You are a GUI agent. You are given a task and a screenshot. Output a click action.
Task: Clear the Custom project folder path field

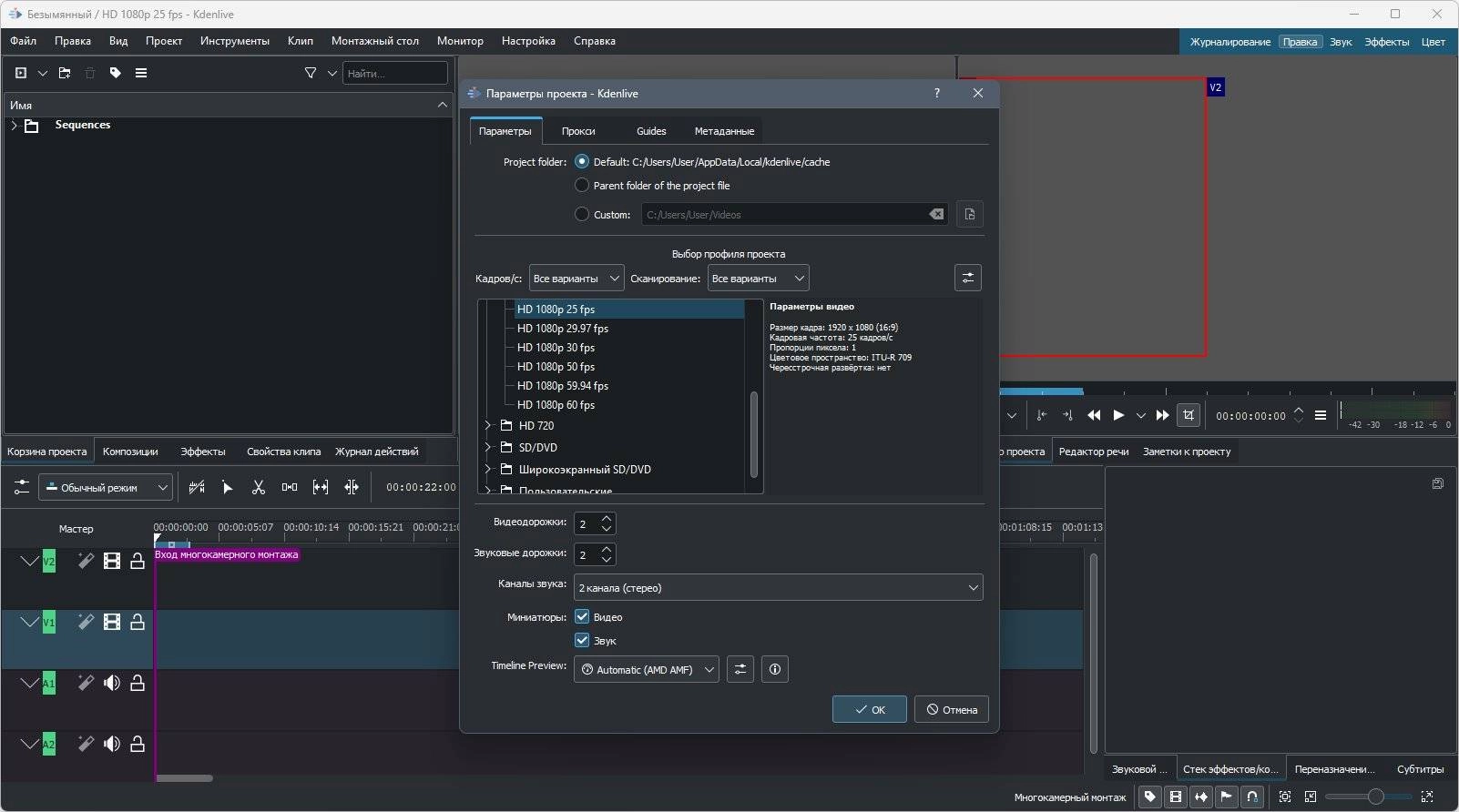[x=936, y=214]
